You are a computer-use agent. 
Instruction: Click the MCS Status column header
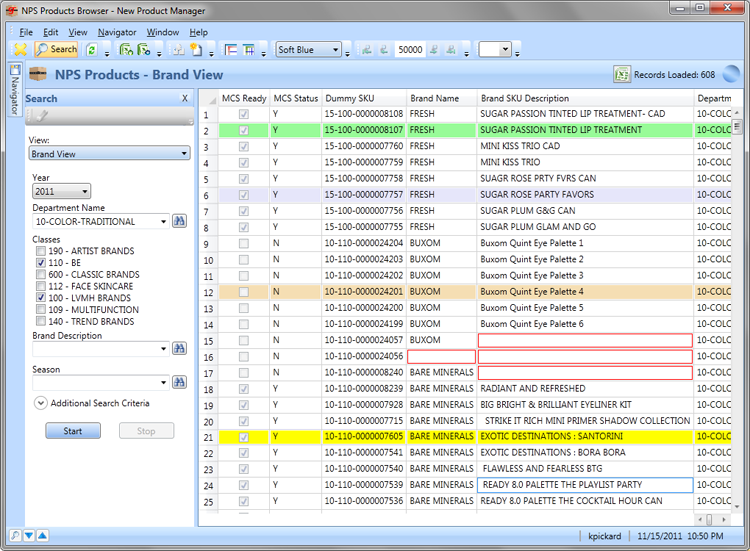click(296, 98)
